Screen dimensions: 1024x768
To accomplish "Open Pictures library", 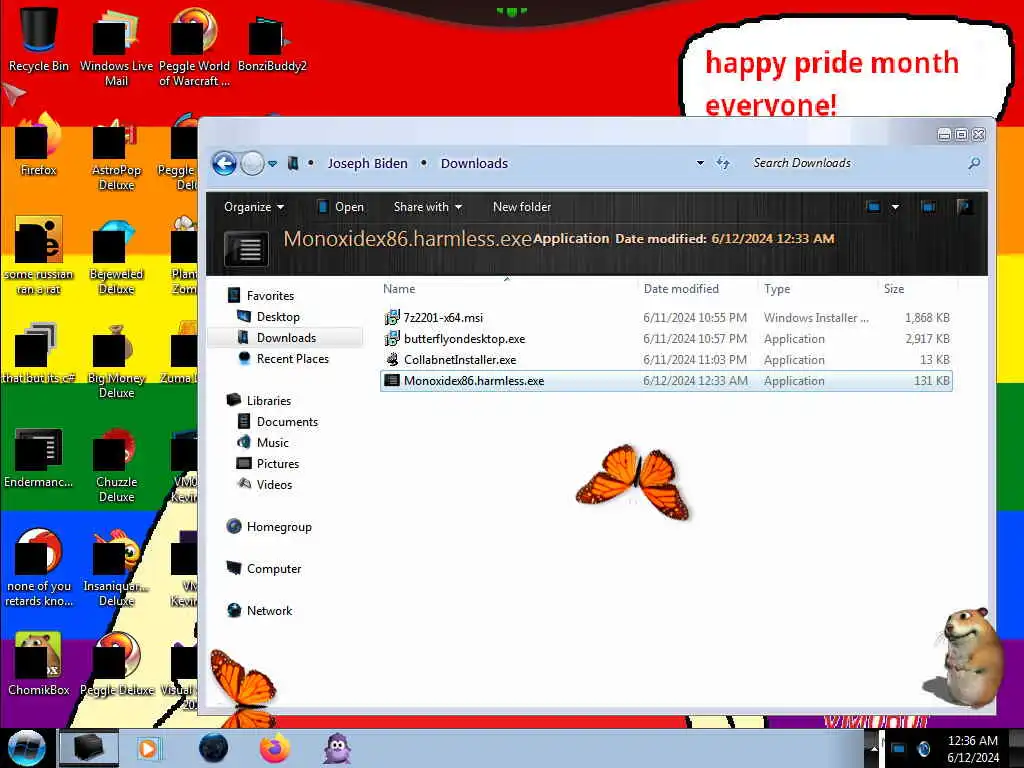I will (x=268, y=464).
